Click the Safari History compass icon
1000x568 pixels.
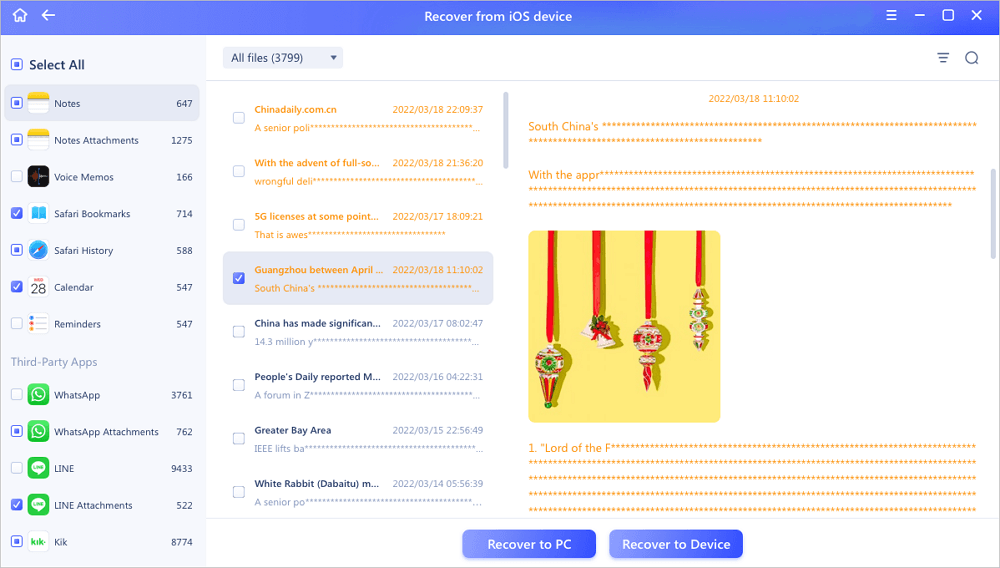point(38,250)
